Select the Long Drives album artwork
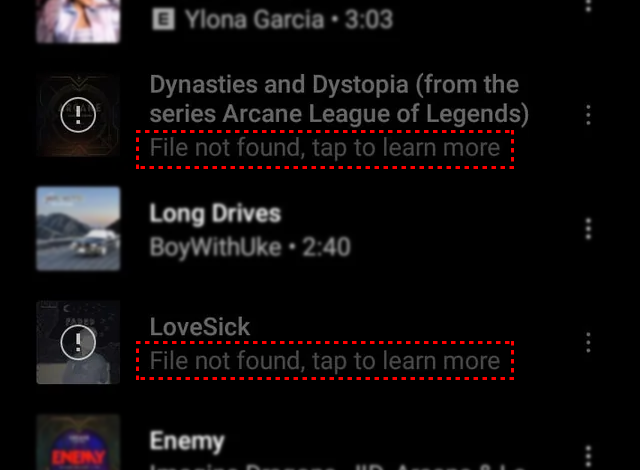640x470 pixels. [x=78, y=229]
